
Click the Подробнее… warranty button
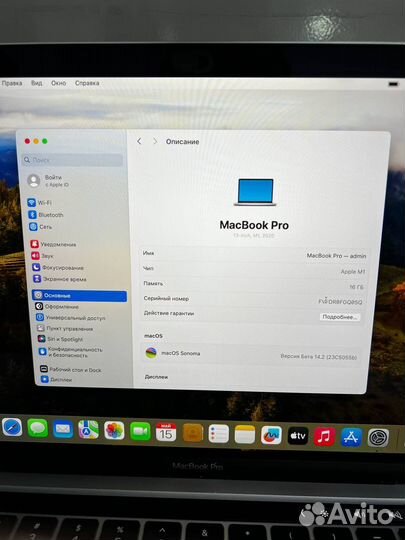click(340, 317)
